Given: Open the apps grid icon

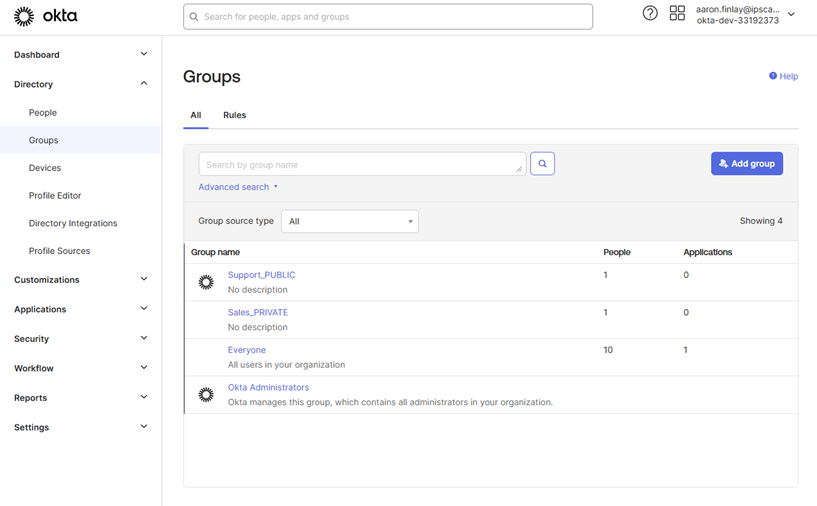Looking at the screenshot, I should pyautogui.click(x=677, y=13).
